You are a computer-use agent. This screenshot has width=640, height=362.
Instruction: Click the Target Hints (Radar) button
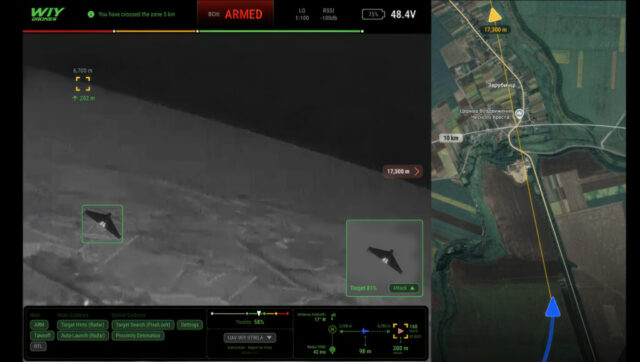point(83,325)
